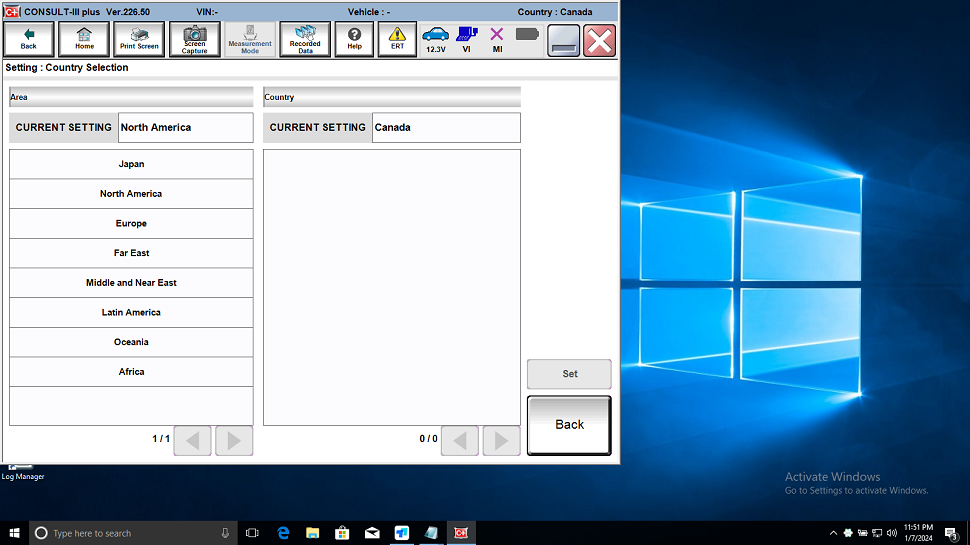
Task: Click the CONSULT-III plus taskbar icon
Action: [x=461, y=533]
